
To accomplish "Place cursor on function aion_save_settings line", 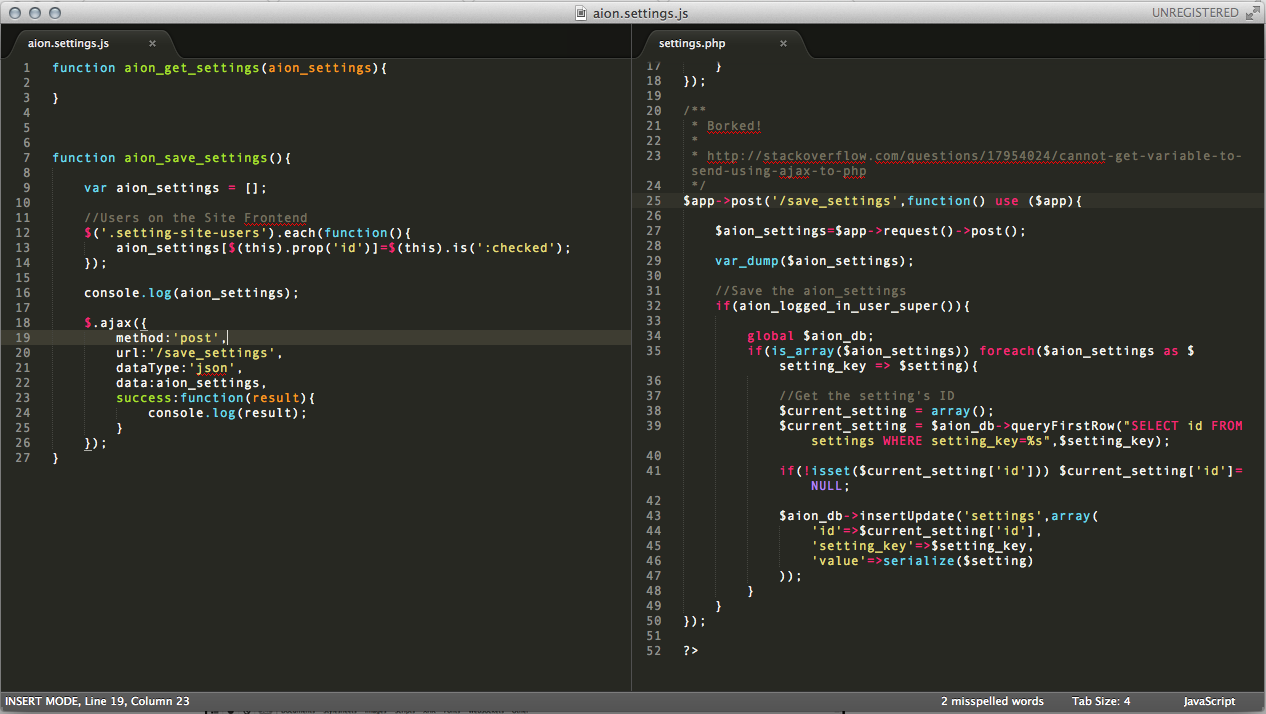I will pyautogui.click(x=171, y=158).
